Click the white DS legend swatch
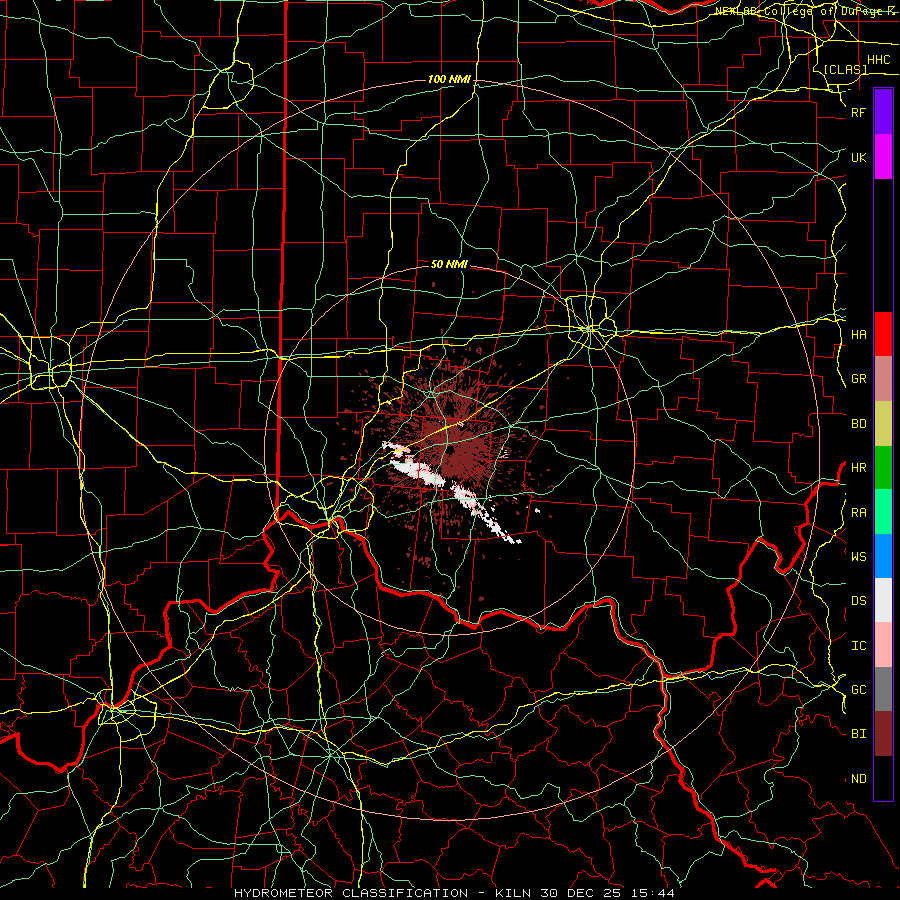Screen dimensions: 900x900 [883, 600]
